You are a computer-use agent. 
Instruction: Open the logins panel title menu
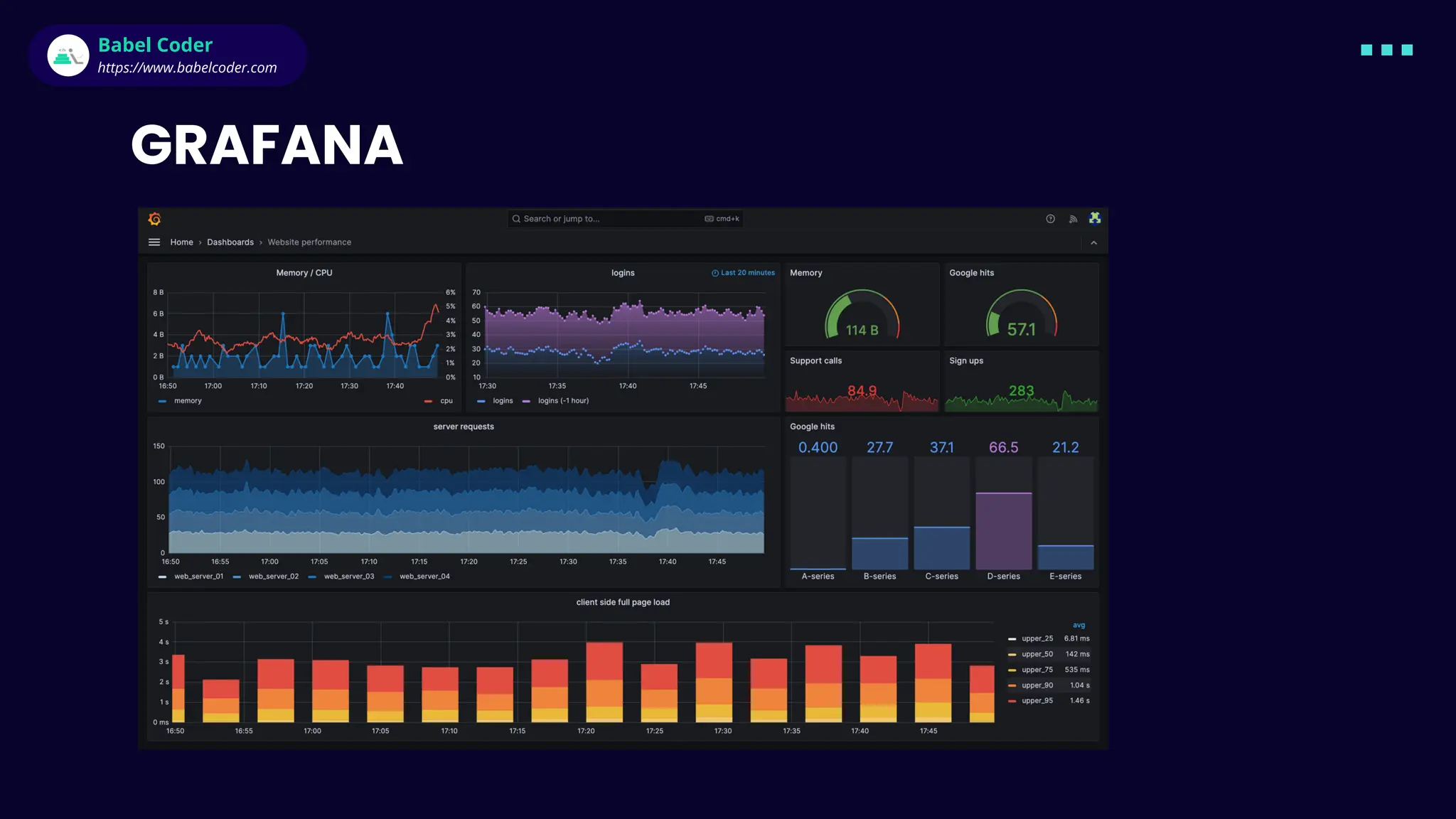[623, 273]
